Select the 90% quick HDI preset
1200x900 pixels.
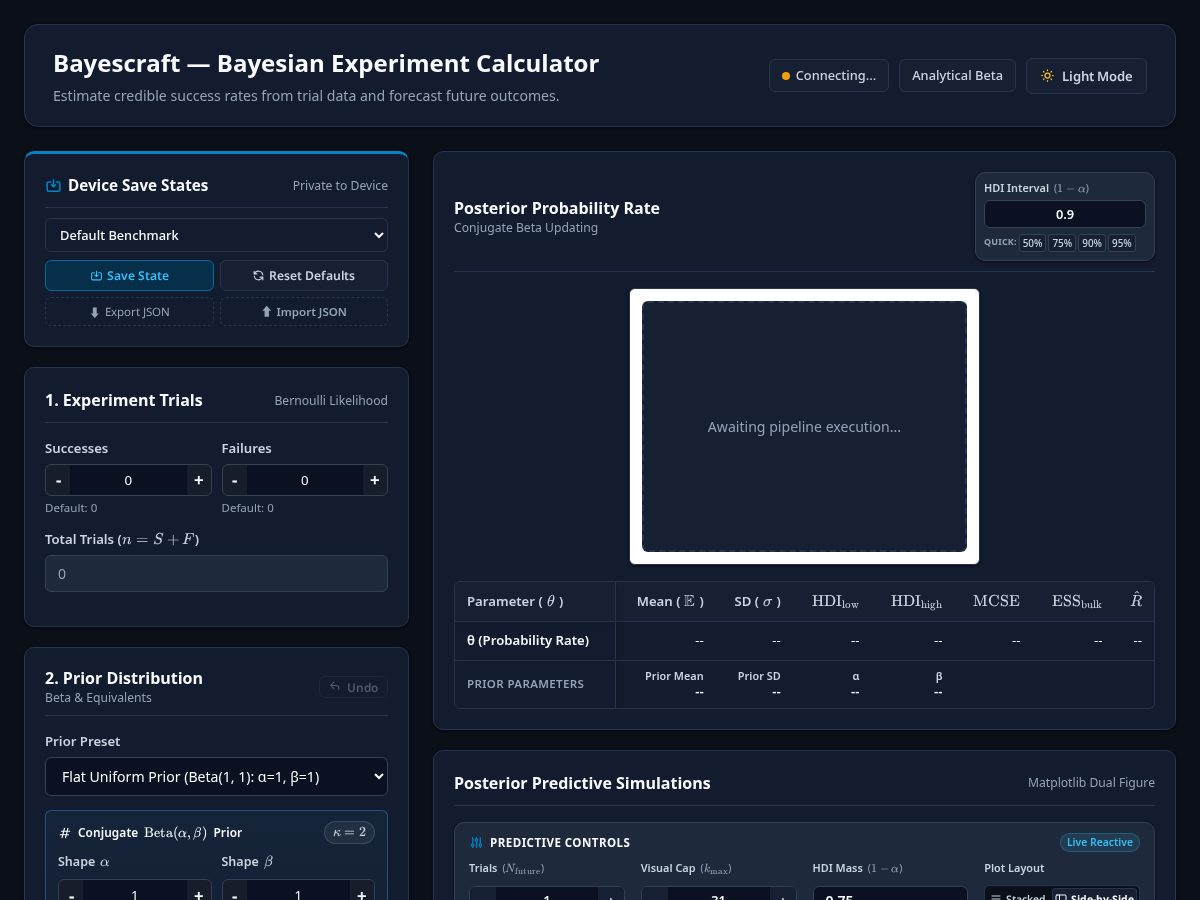point(1092,243)
